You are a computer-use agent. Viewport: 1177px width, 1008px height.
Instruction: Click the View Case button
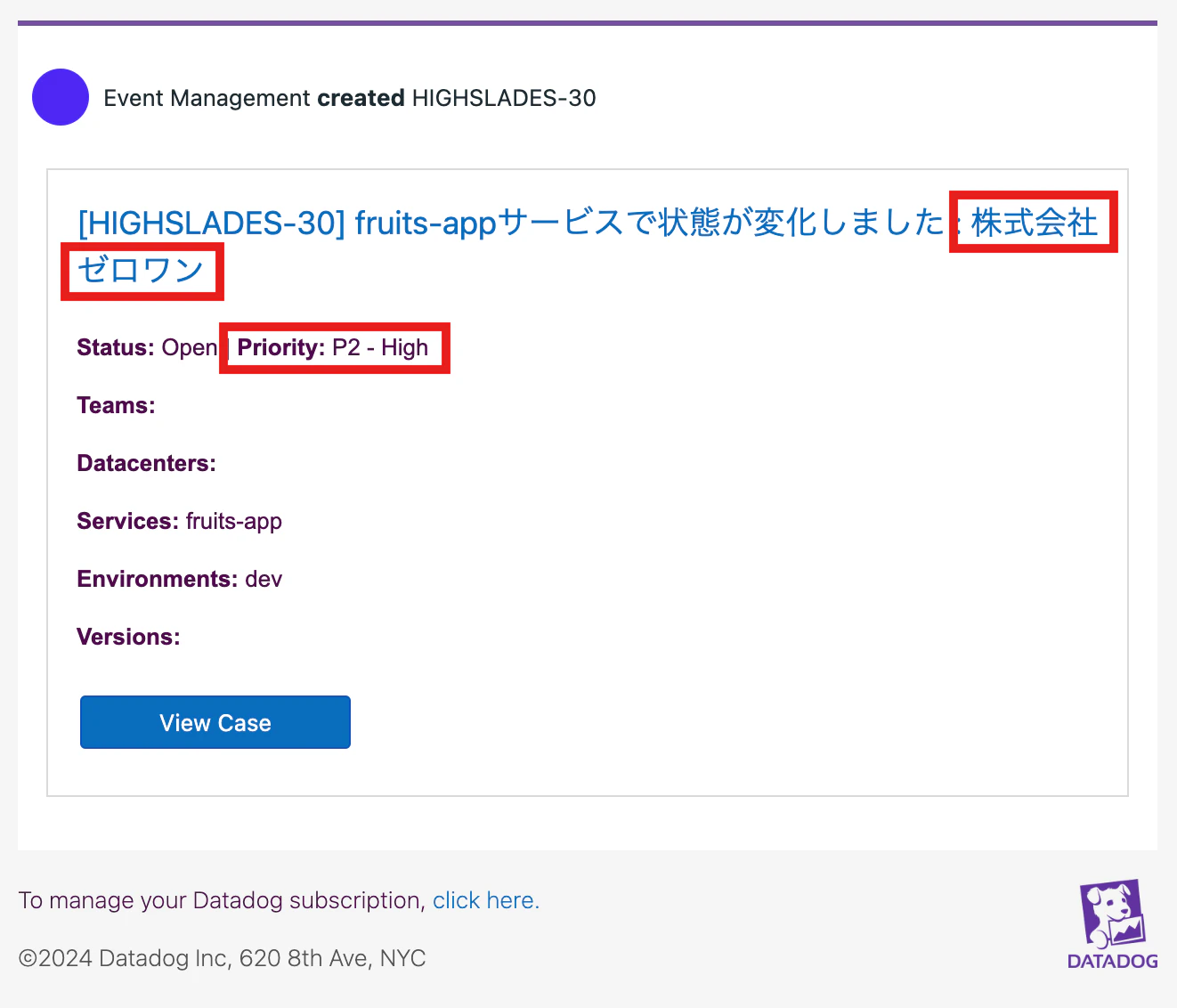click(x=215, y=722)
